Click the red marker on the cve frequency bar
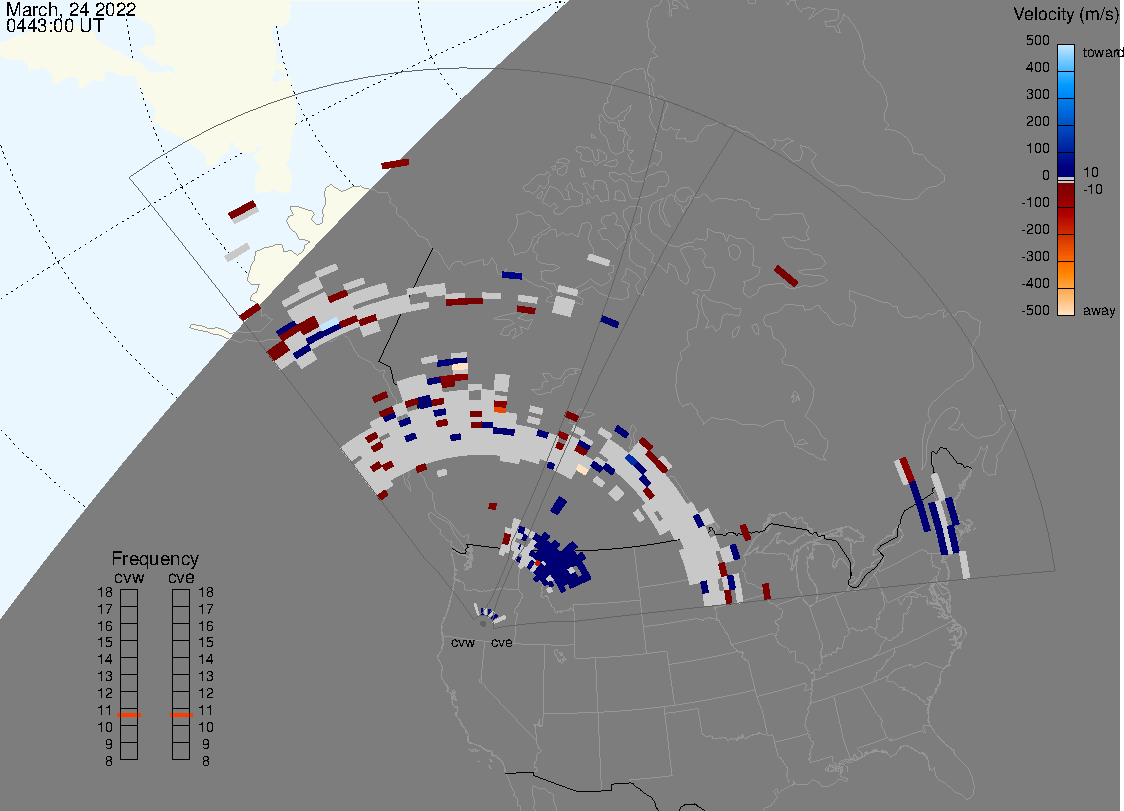Screen dimensions: 1124x811 coord(181,715)
